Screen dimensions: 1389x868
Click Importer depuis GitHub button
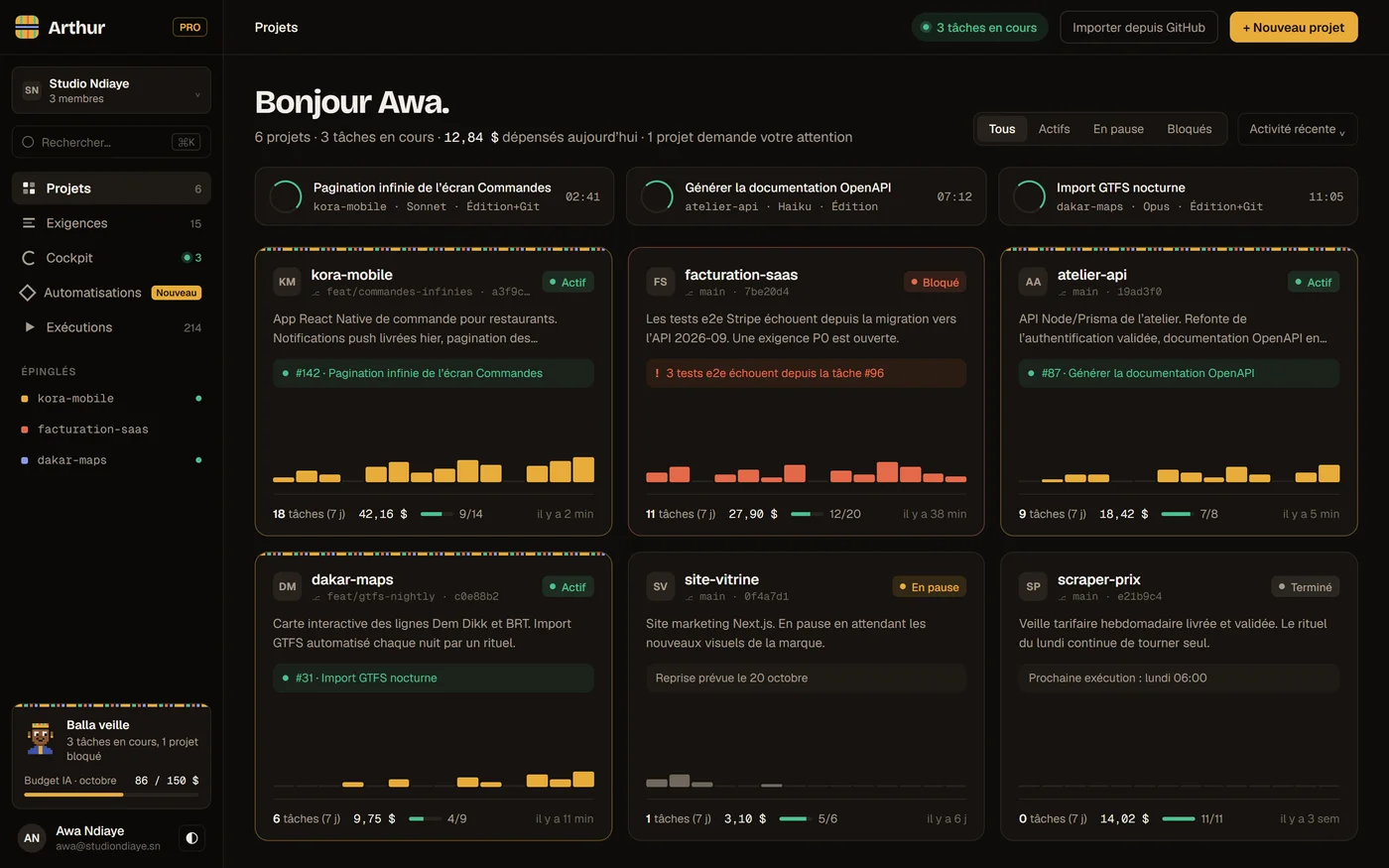1139,27
